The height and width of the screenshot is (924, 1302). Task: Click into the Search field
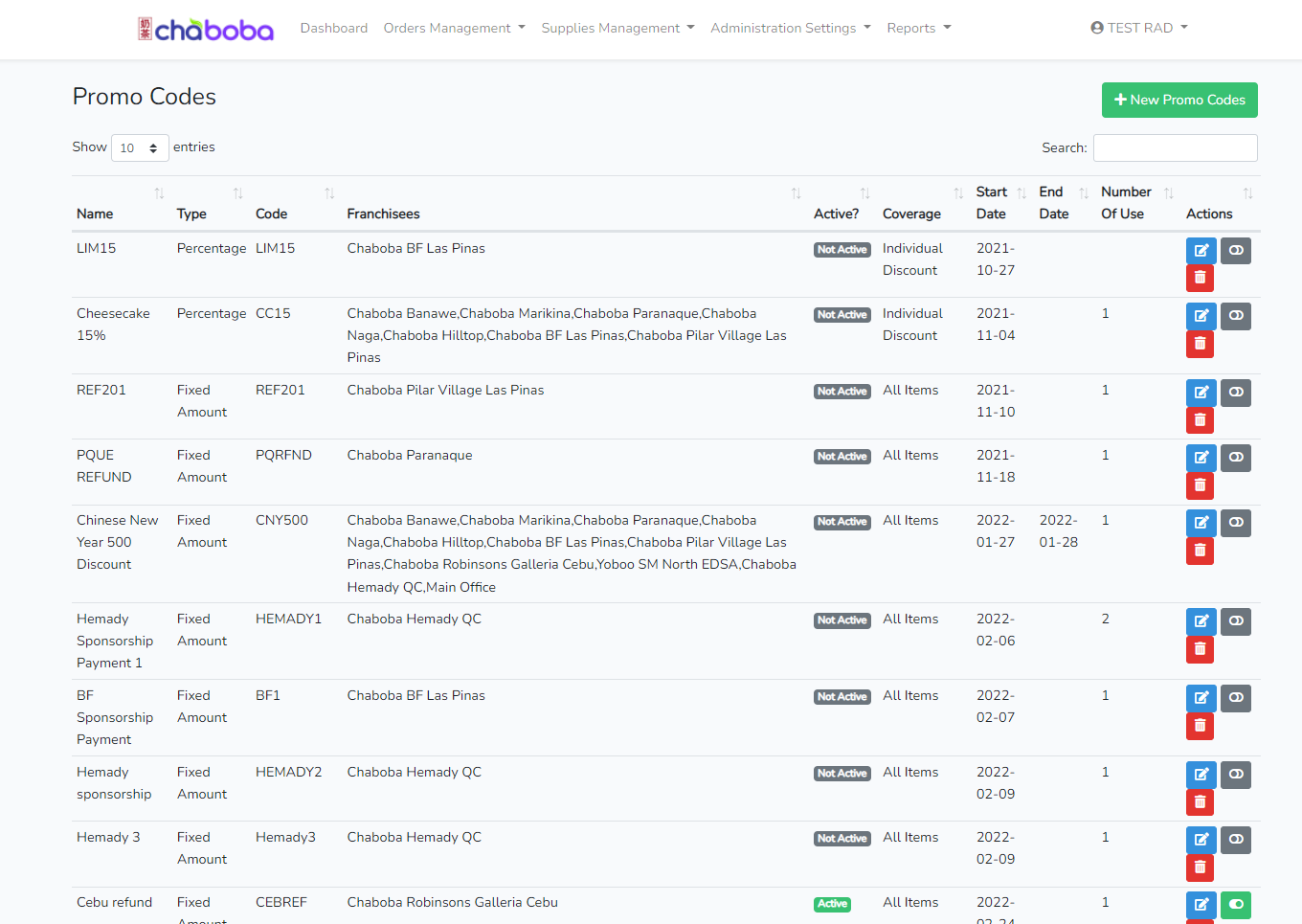(1176, 148)
